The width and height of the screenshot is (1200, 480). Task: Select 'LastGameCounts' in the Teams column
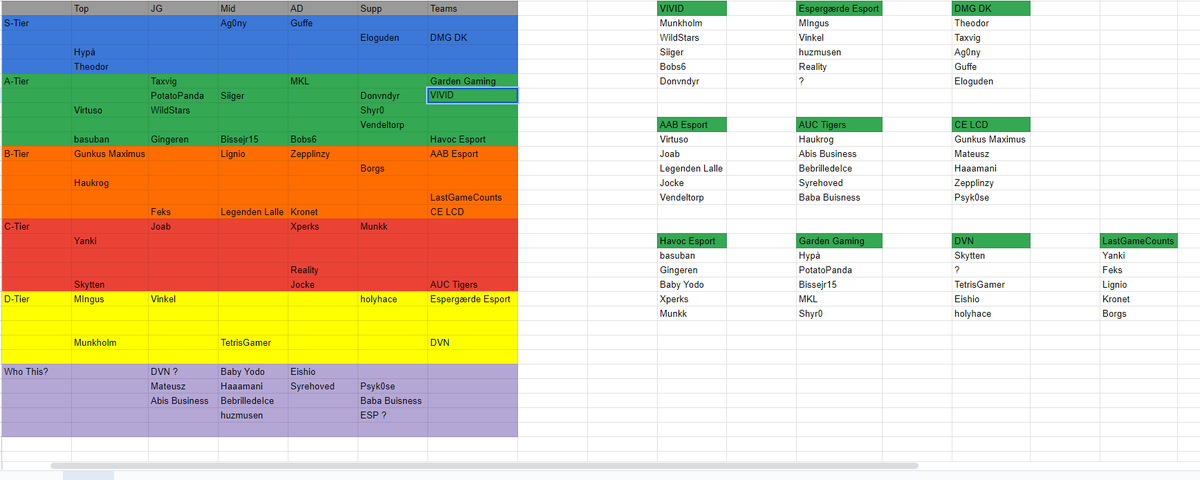click(x=472, y=198)
